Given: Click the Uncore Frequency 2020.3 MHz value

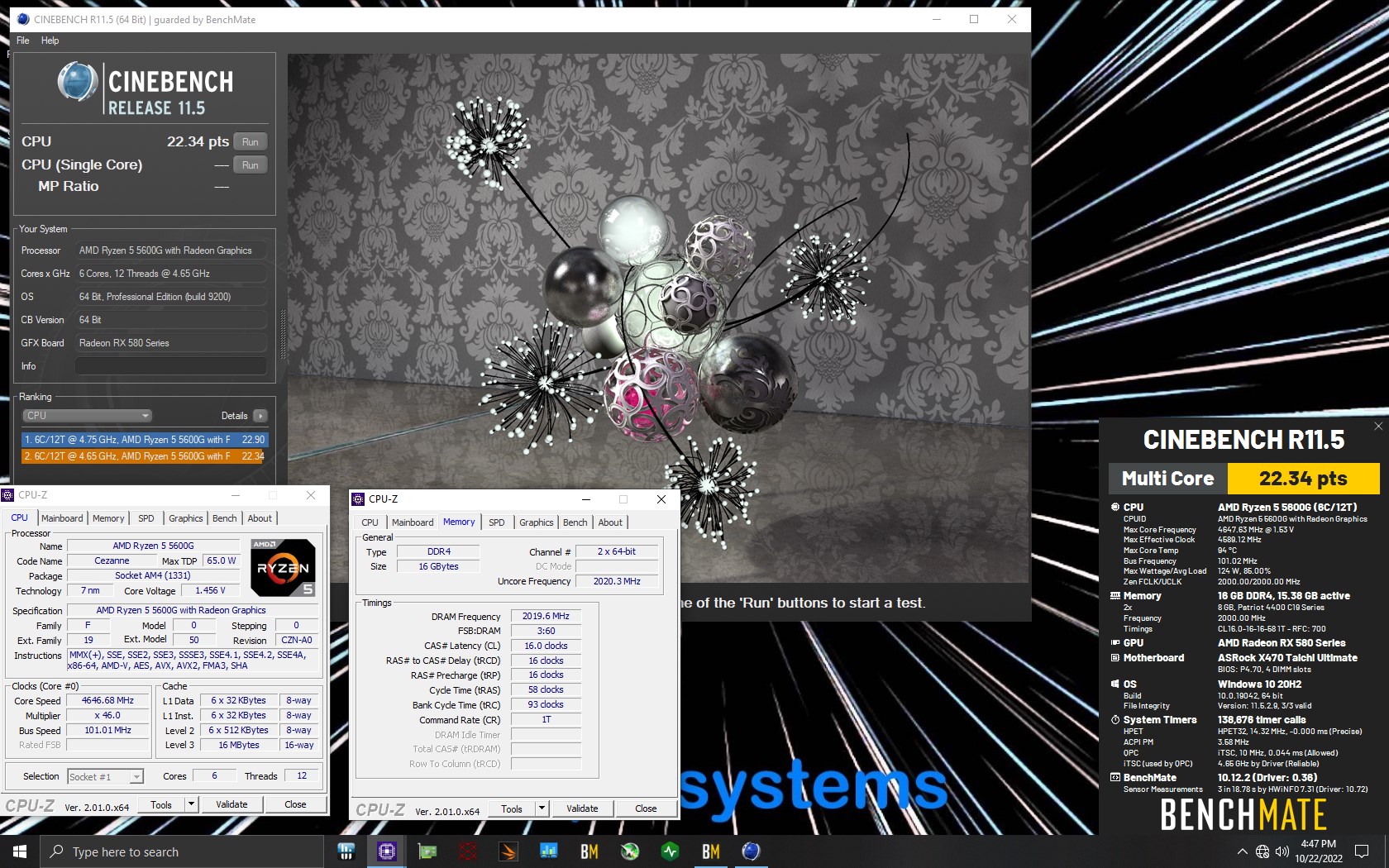Looking at the screenshot, I should tap(617, 581).
